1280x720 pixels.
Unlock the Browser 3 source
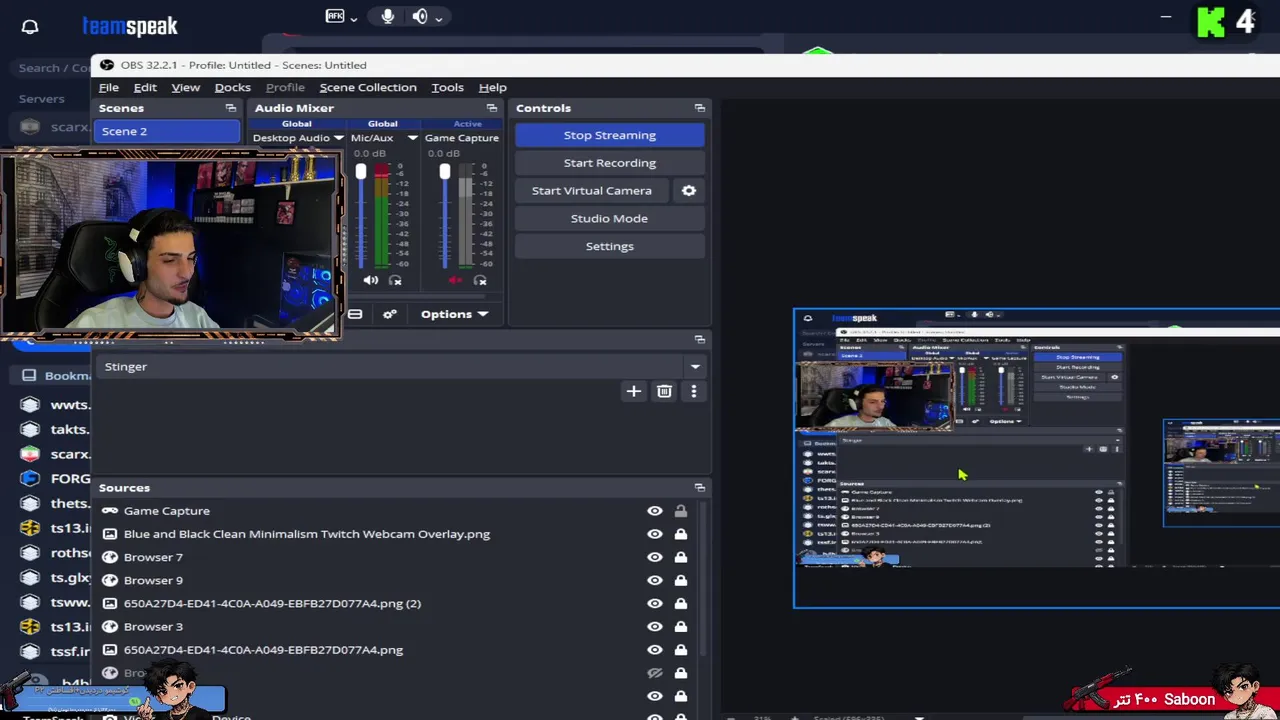click(x=680, y=626)
